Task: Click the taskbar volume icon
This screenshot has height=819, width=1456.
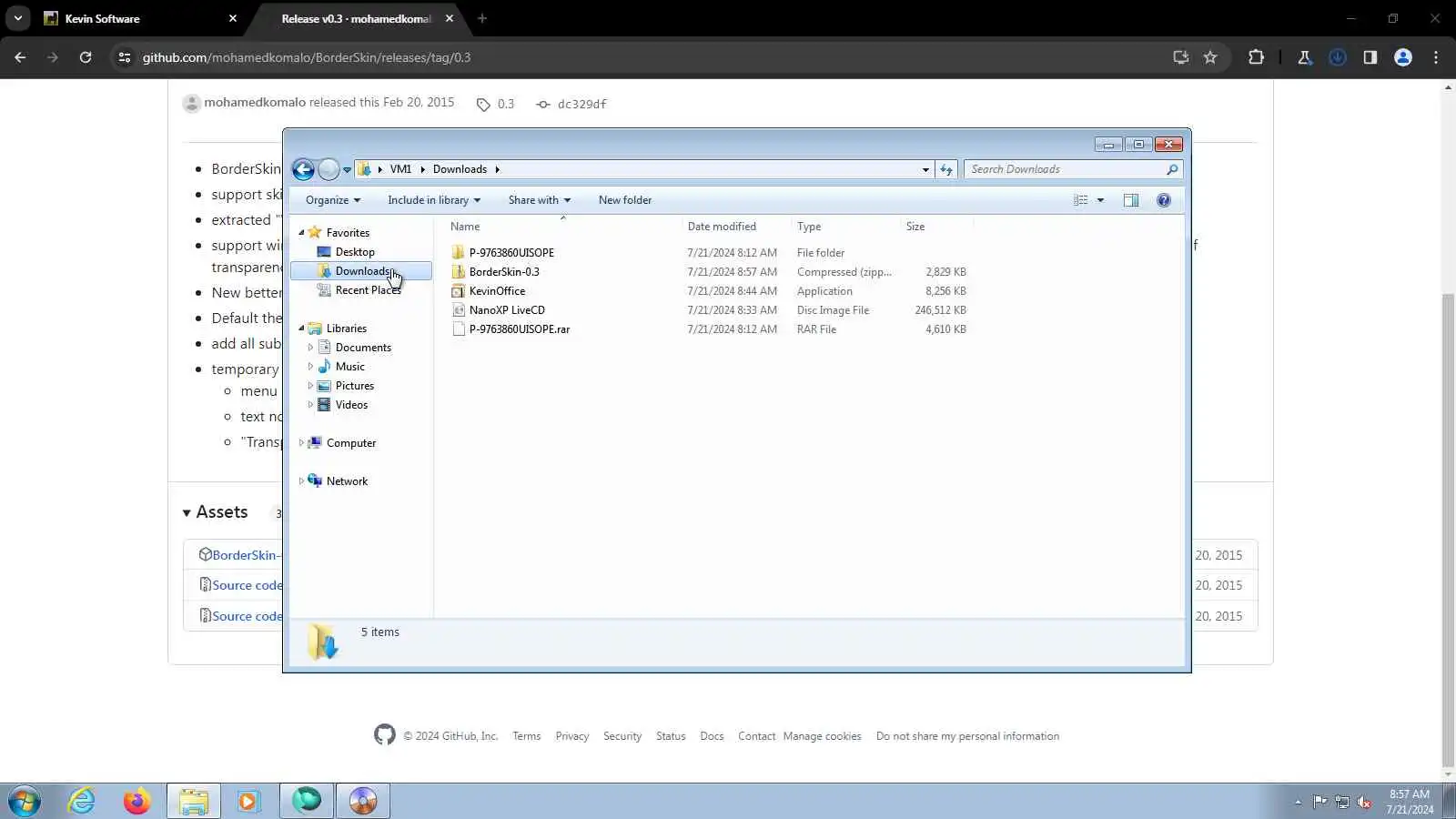Action: pos(1364,802)
